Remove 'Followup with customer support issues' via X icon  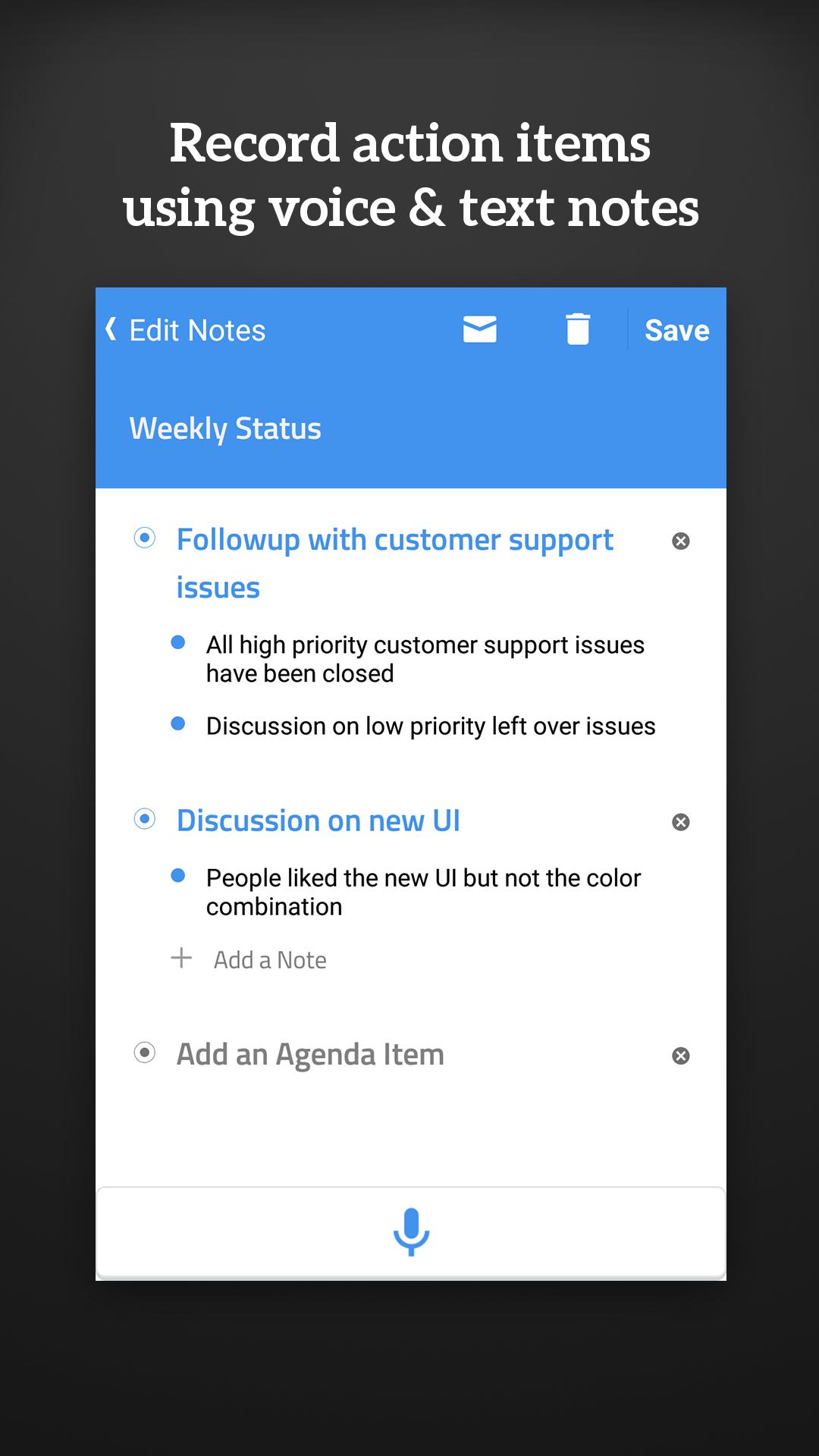(680, 540)
